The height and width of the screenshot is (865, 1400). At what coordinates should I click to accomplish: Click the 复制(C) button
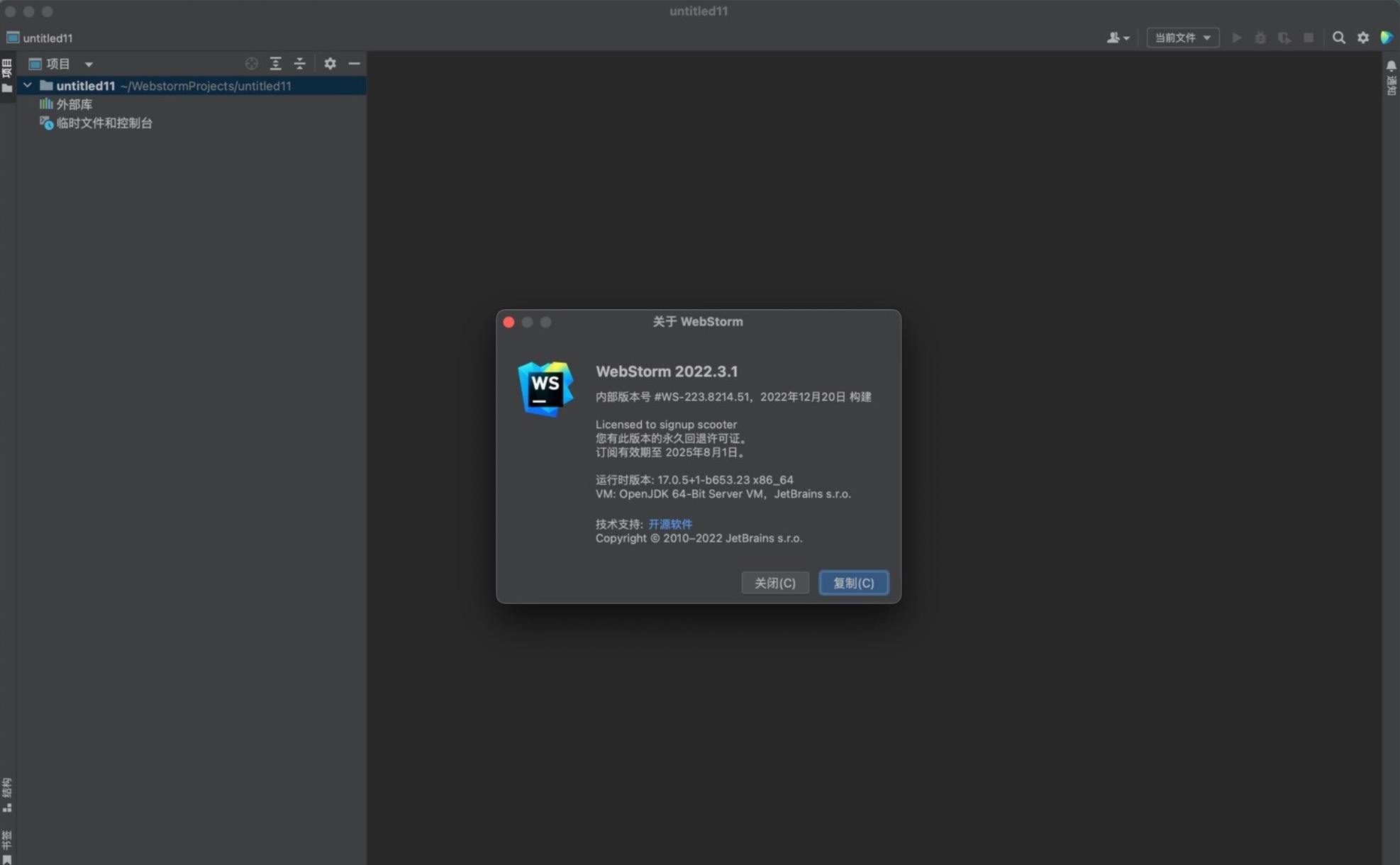853,583
